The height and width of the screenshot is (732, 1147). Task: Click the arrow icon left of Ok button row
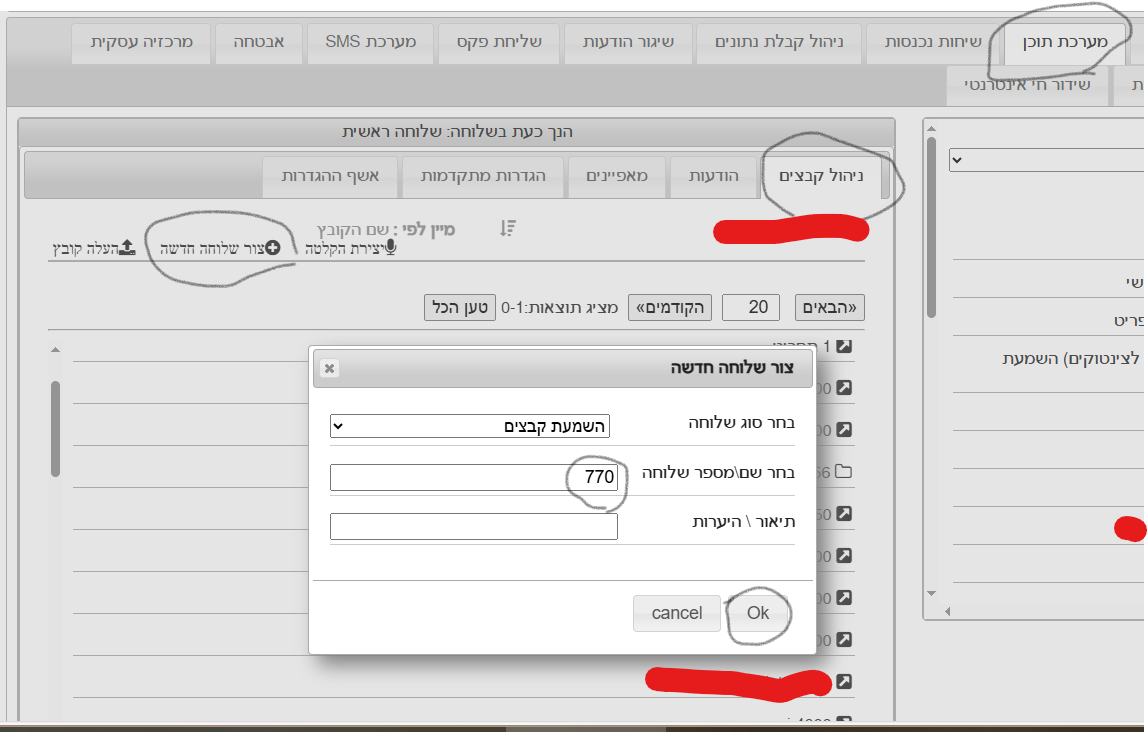(843, 598)
